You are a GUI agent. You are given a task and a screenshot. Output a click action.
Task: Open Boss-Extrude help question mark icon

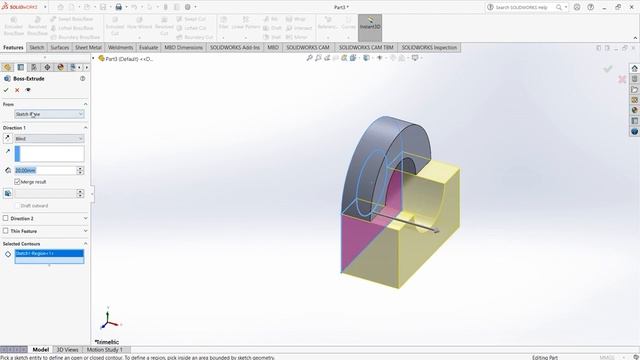[x=82, y=78]
